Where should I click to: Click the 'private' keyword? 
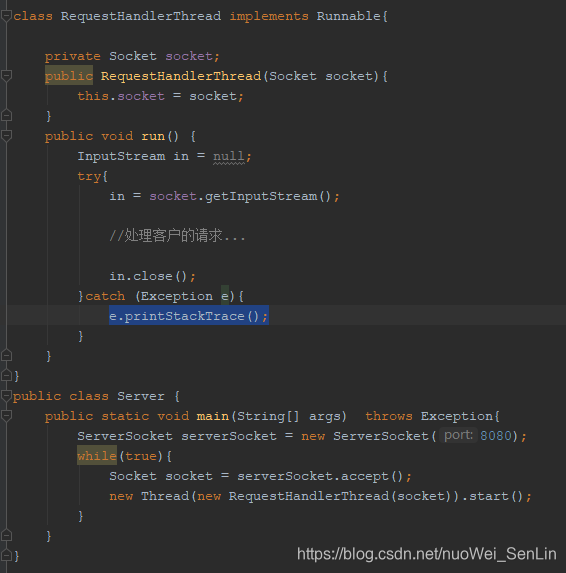coord(73,57)
